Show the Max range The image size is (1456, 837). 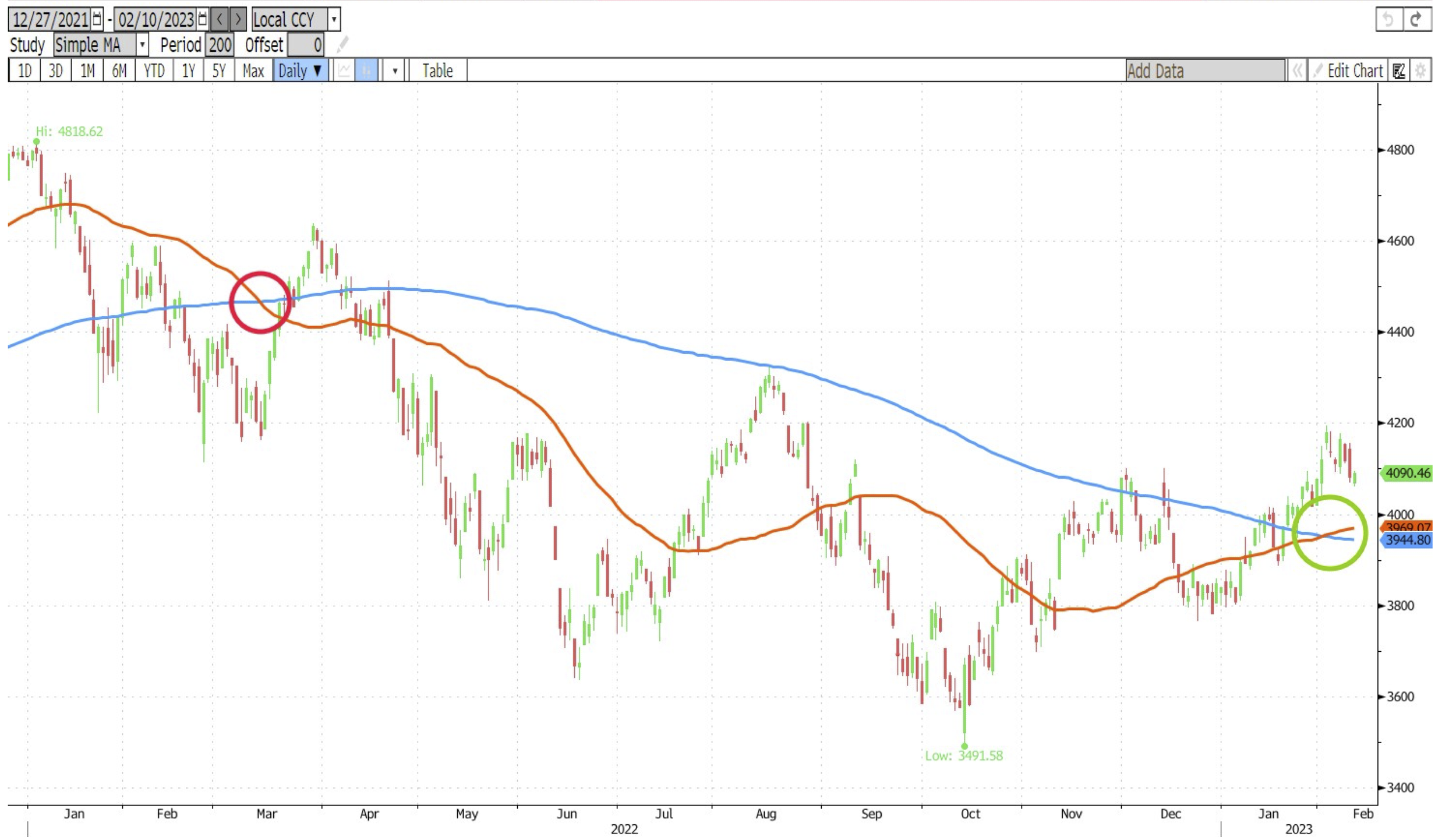pyautogui.click(x=253, y=70)
